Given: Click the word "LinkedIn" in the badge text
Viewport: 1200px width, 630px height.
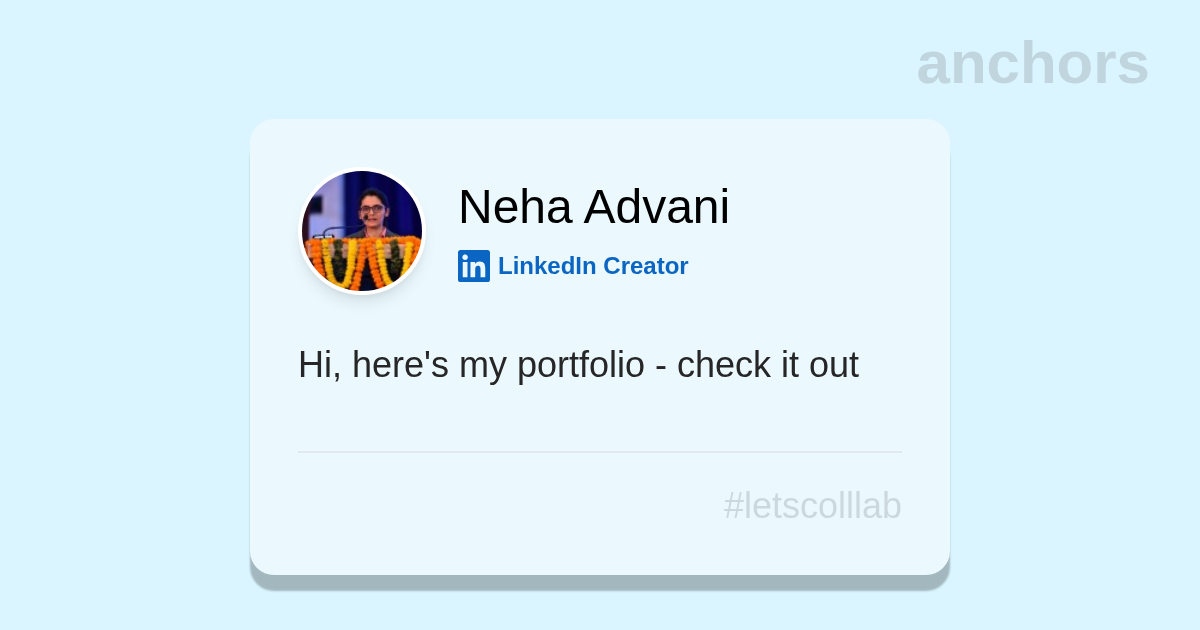Looking at the screenshot, I should click(546, 266).
